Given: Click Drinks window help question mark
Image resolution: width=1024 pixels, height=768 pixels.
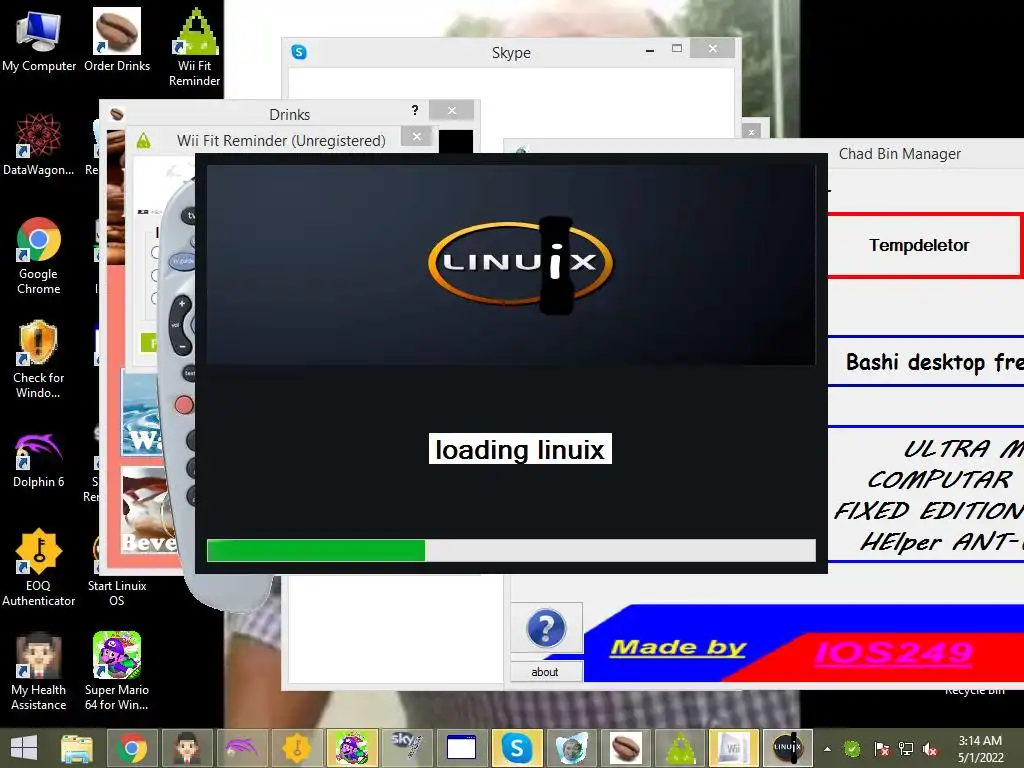Looking at the screenshot, I should (415, 110).
